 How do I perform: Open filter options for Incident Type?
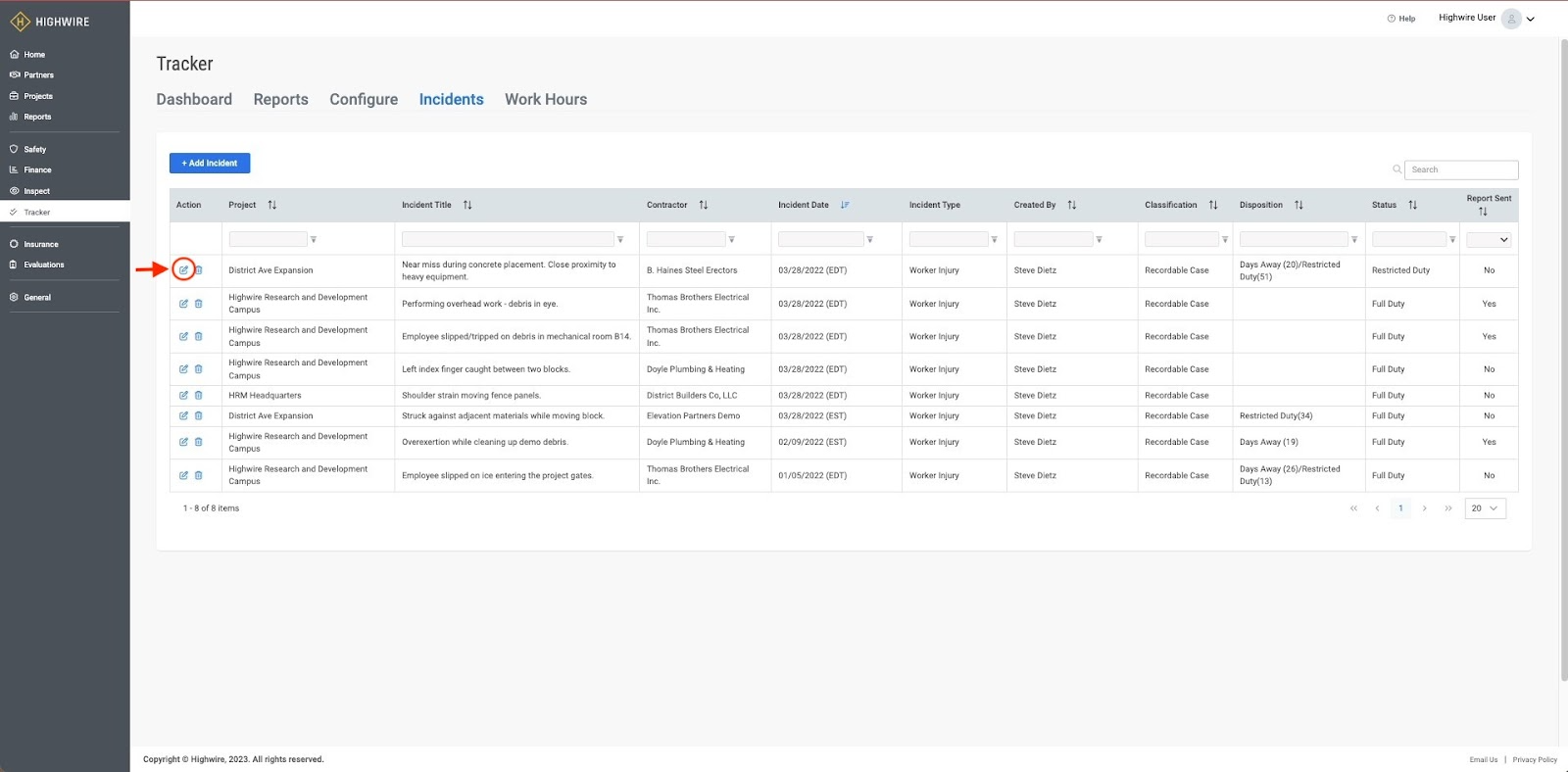pos(995,239)
